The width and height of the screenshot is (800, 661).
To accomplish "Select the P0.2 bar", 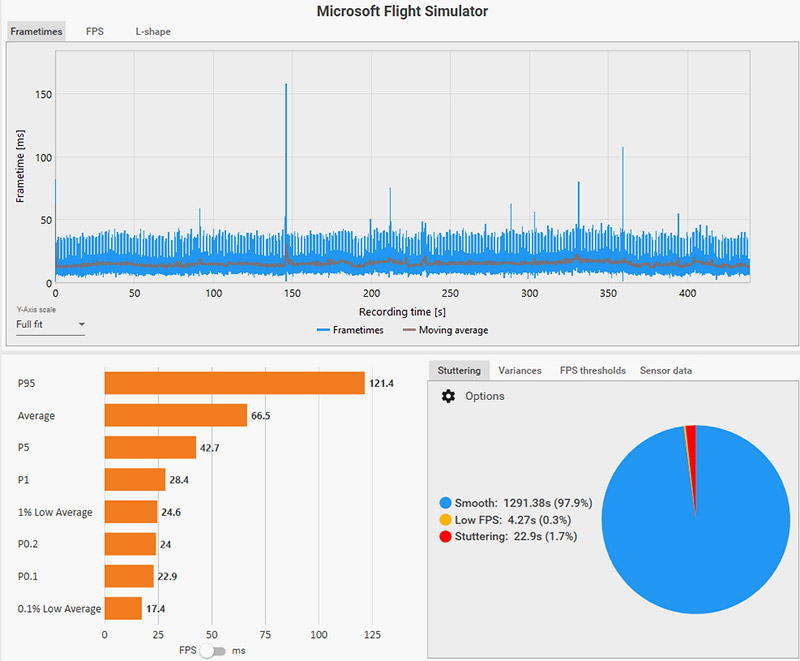I will [x=130, y=544].
